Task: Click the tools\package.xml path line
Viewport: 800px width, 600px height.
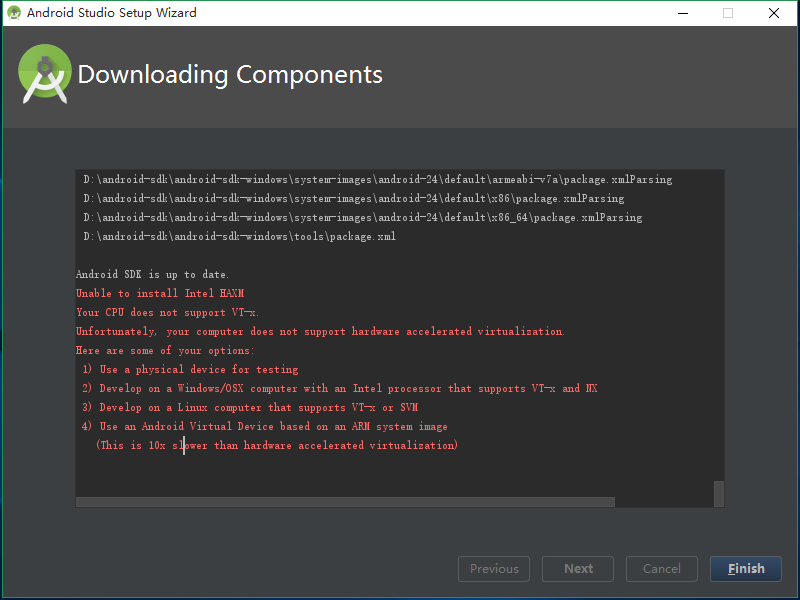Action: (x=240, y=236)
